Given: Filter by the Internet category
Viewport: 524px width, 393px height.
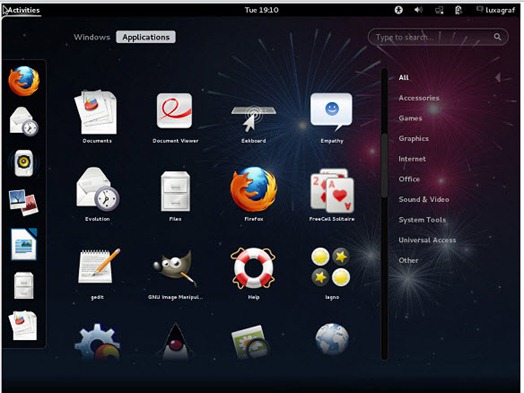Looking at the screenshot, I should 412,159.
